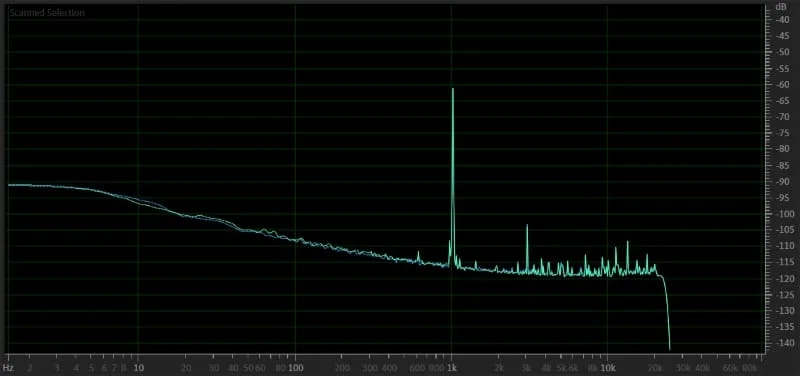
Task: Click the '20k' frequency axis label
Action: pyautogui.click(x=655, y=367)
